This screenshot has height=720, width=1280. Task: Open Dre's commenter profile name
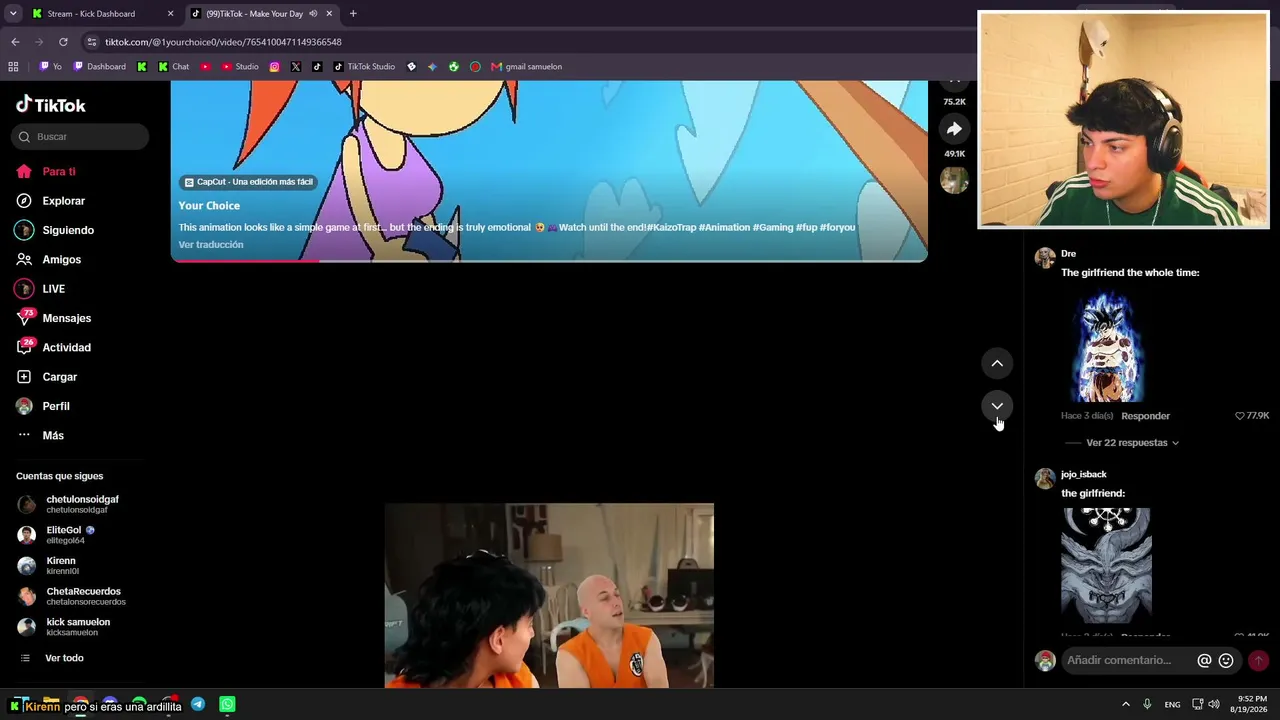tap(1068, 254)
